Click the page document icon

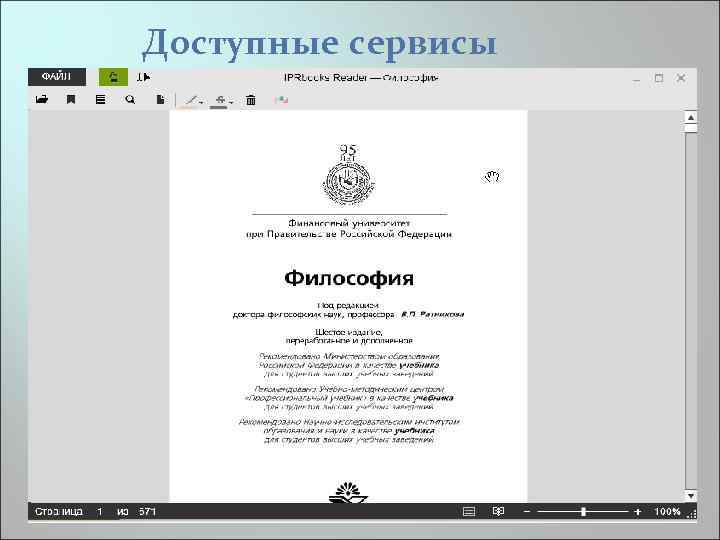[160, 99]
